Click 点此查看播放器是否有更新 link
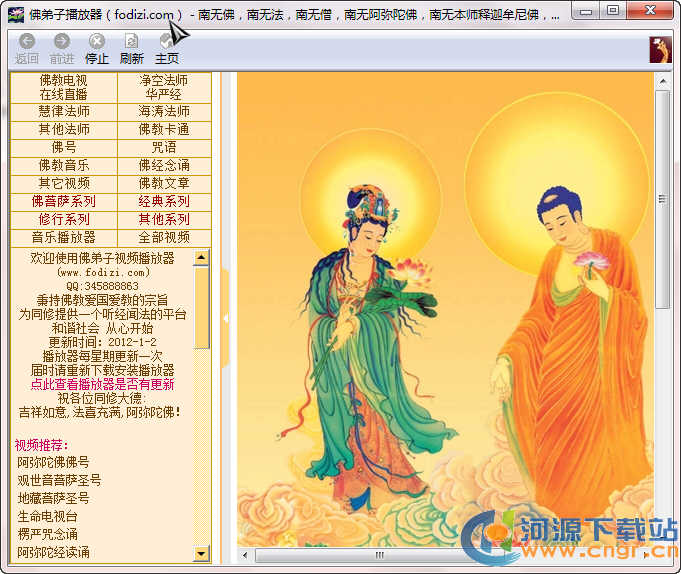The image size is (681, 574). coord(102,385)
